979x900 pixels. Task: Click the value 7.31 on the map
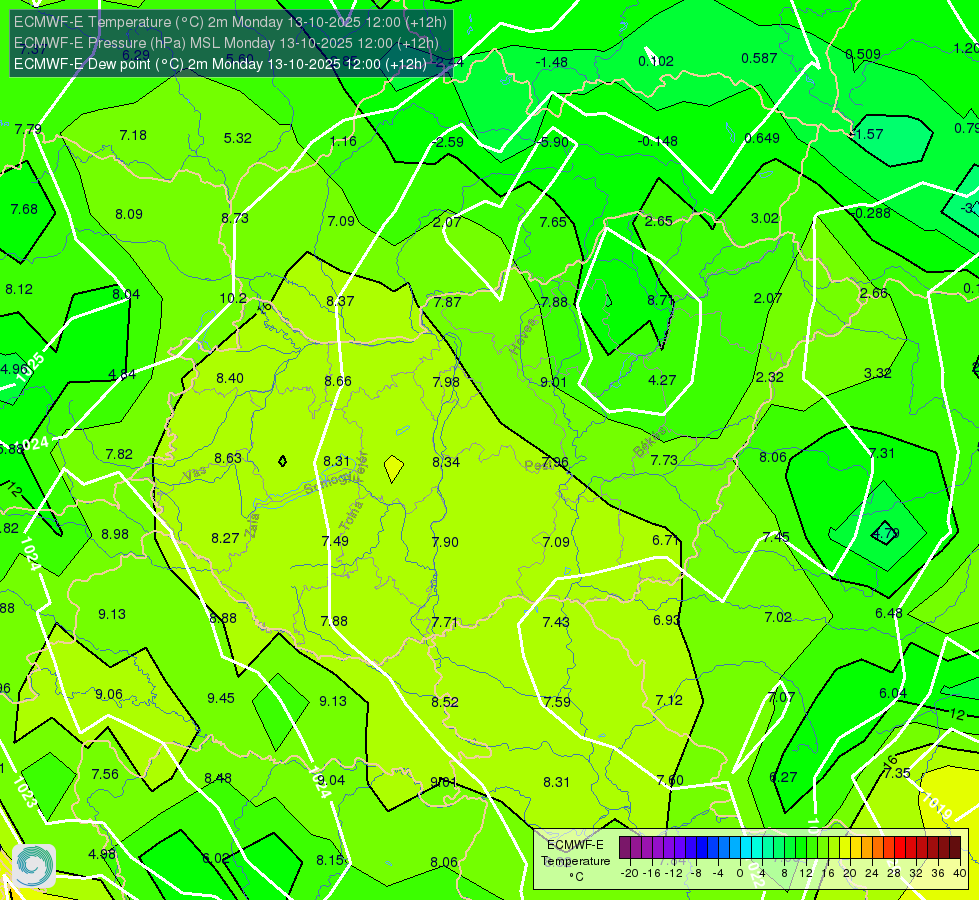(882, 453)
